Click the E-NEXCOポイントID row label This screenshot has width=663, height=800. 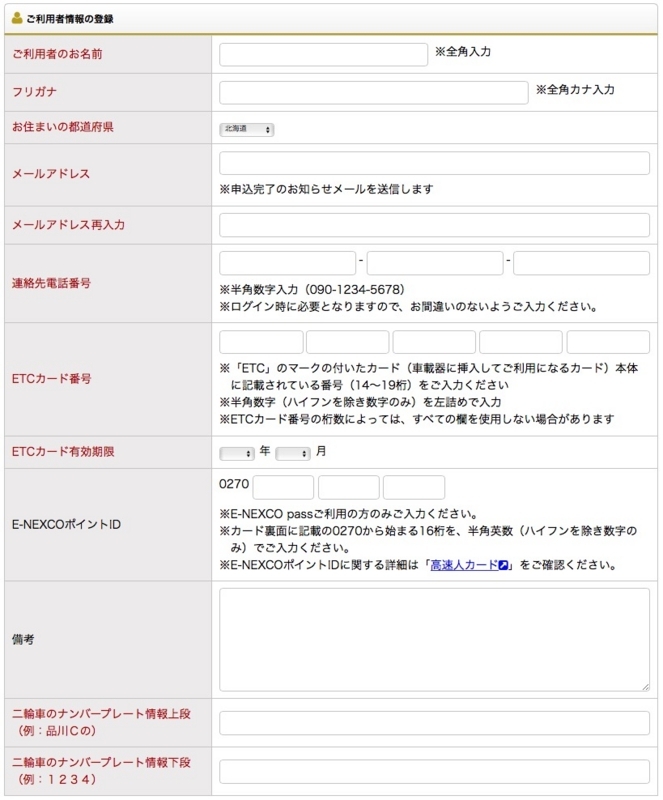66,524
